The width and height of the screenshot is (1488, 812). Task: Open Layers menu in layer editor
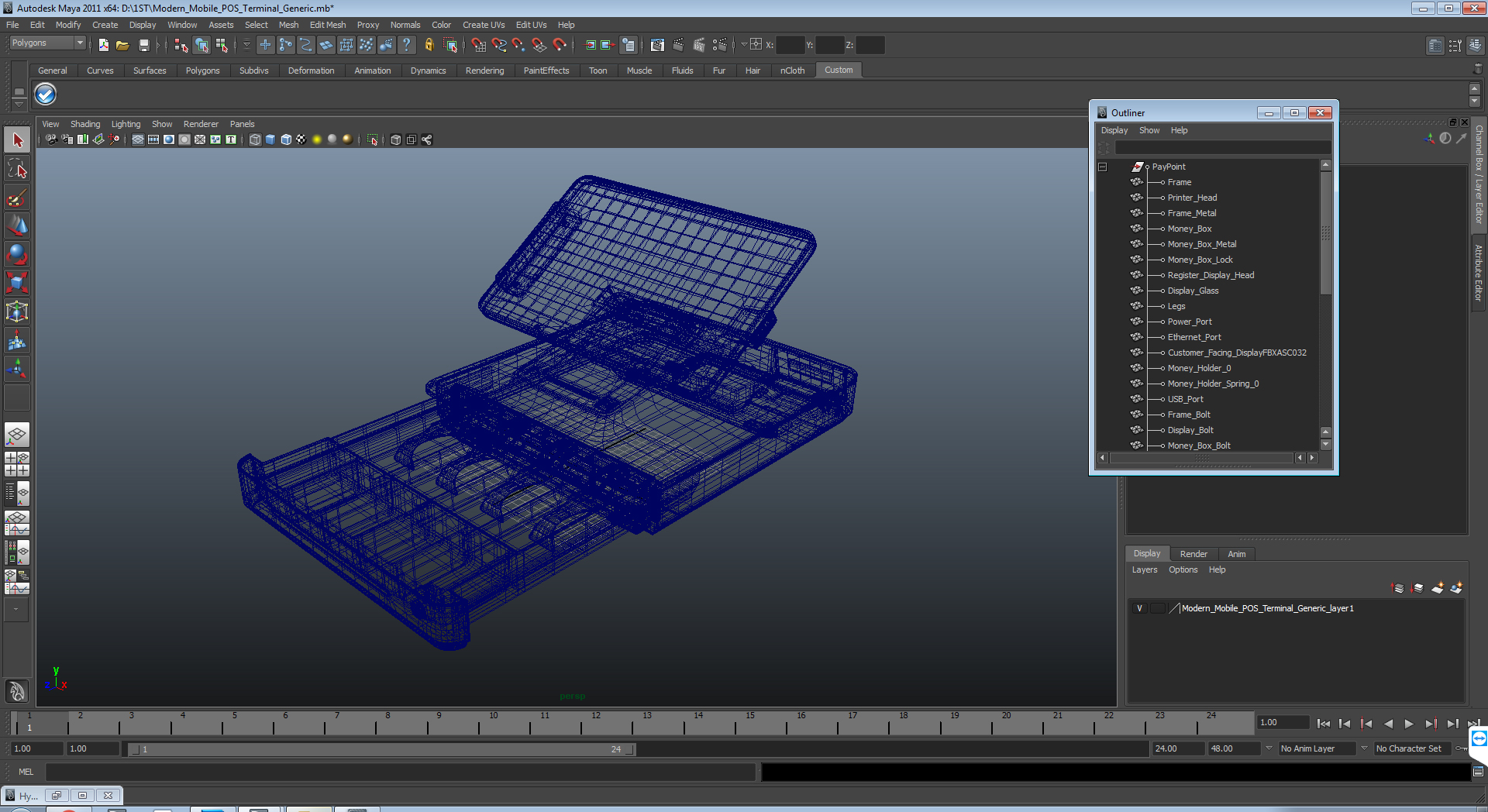tap(1145, 569)
